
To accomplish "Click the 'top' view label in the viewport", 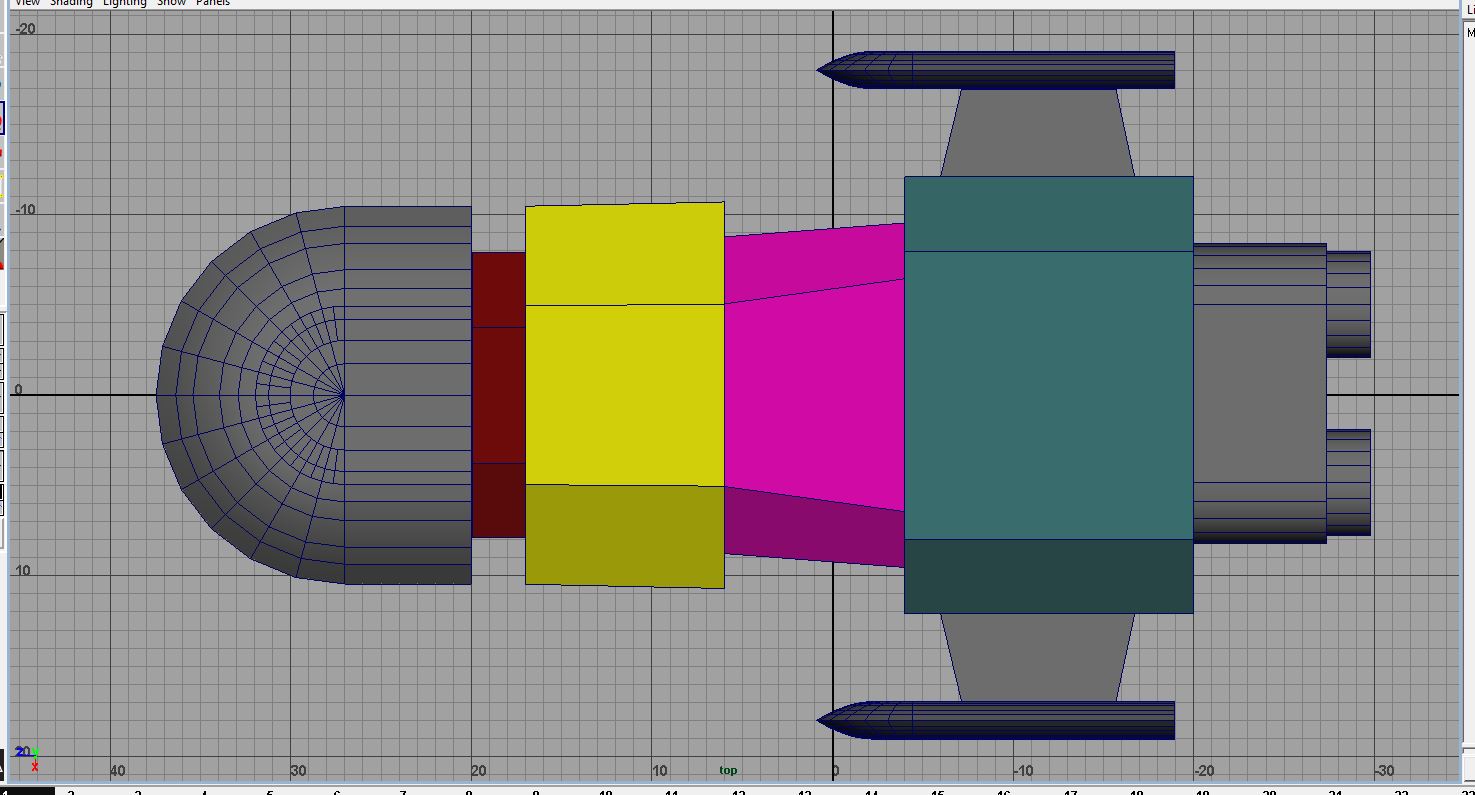I will [x=728, y=770].
